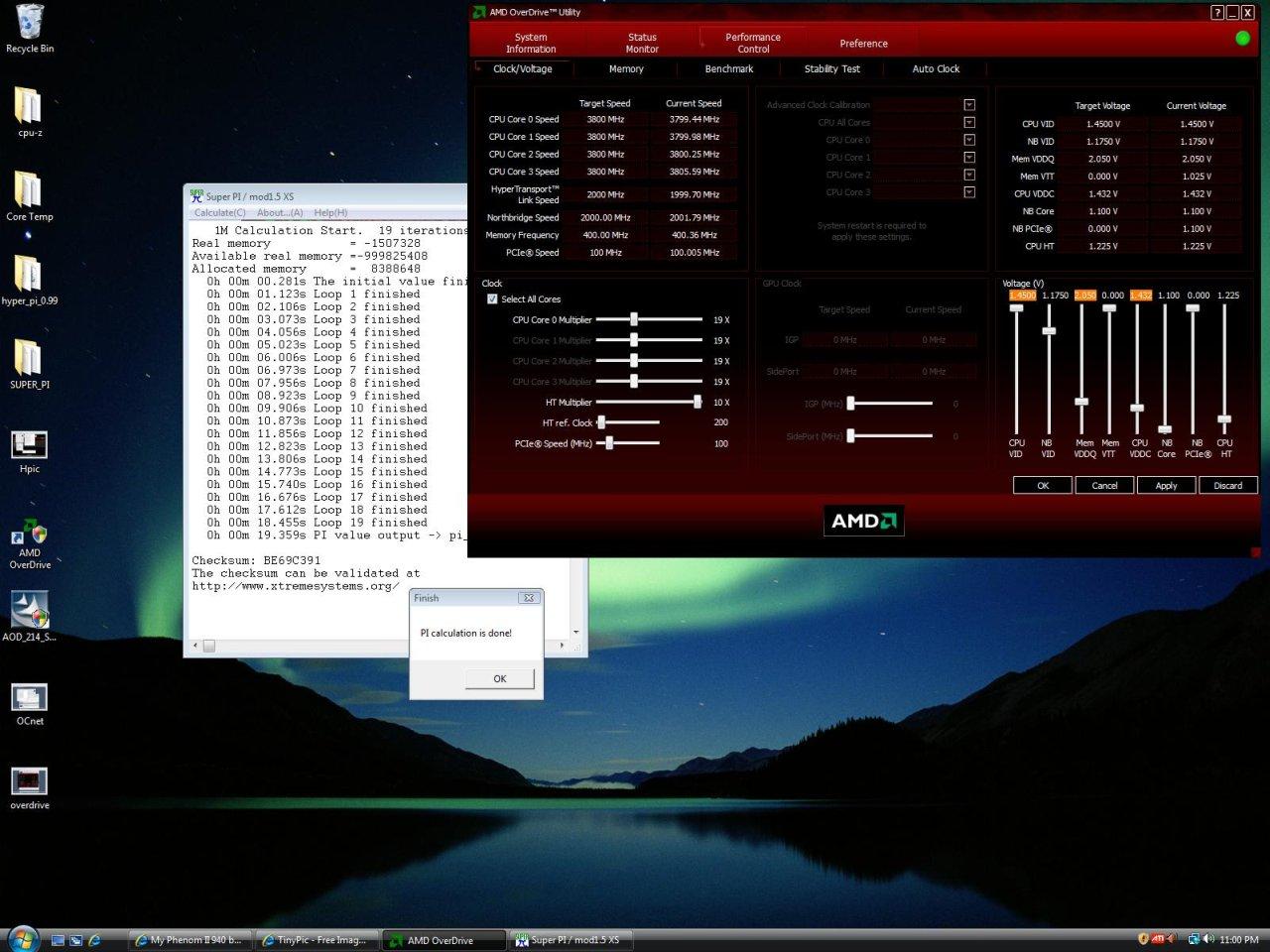This screenshot has height=952, width=1270.
Task: Click the AMD logo at OverDrive bottom
Action: [863, 521]
